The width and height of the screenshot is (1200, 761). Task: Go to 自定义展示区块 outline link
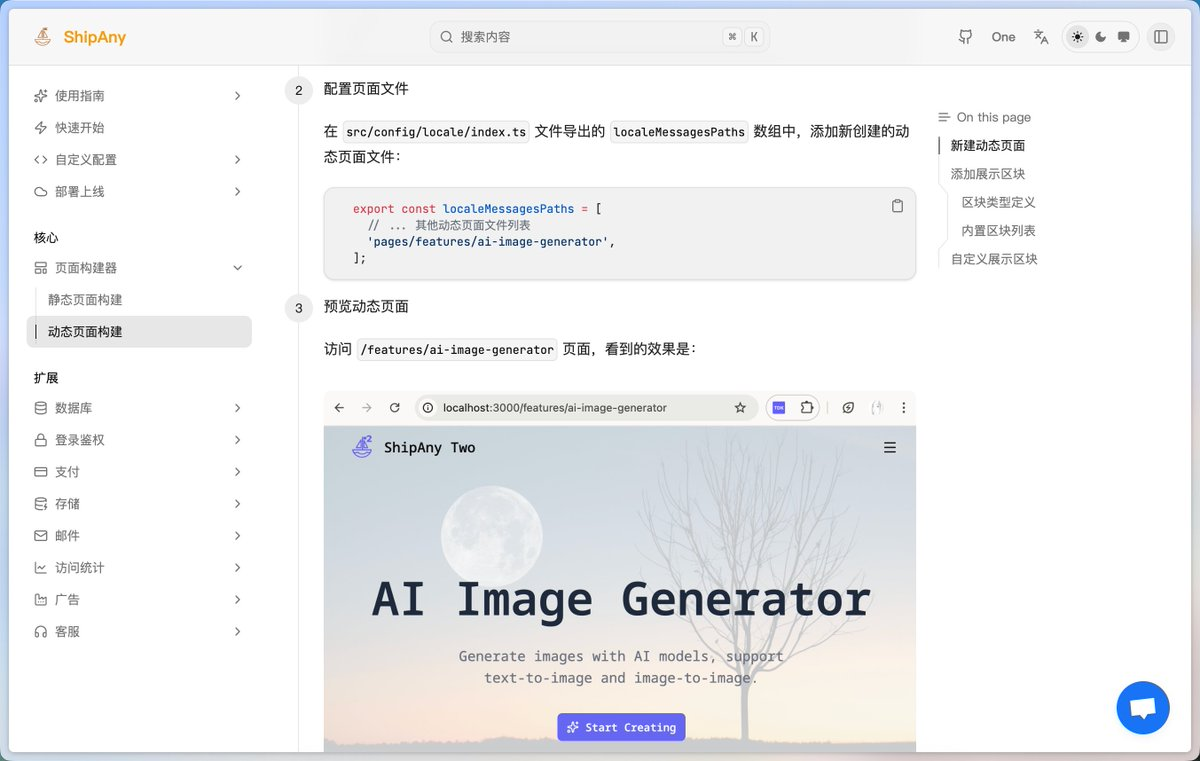pos(994,259)
